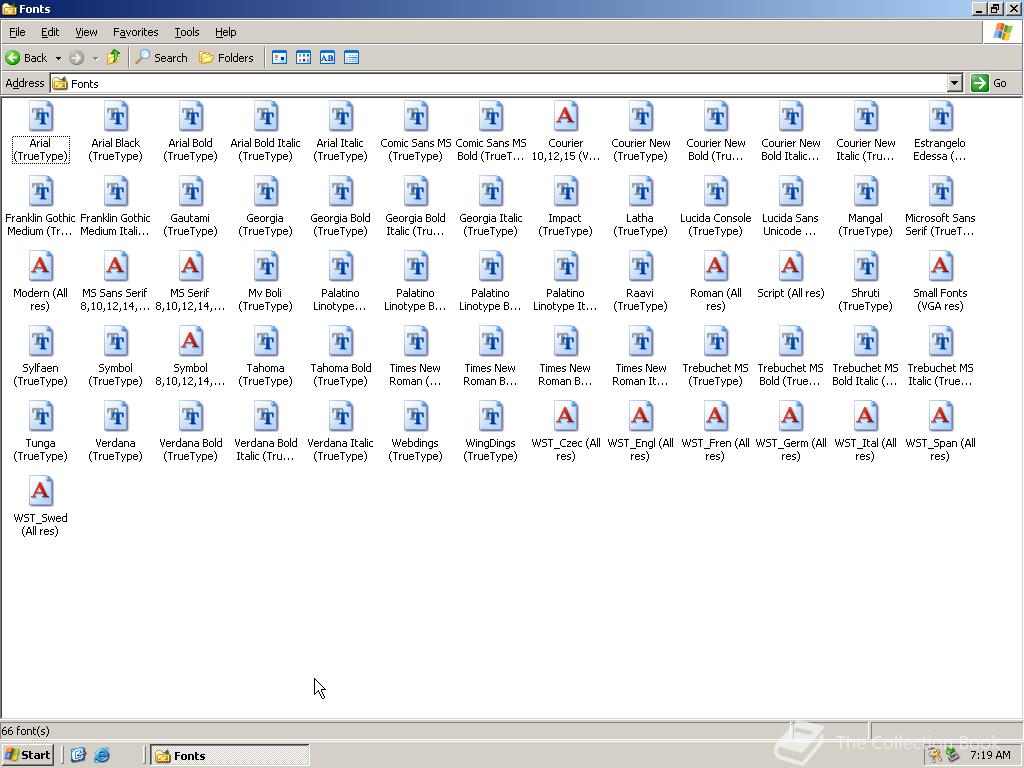
Task: Select the Franklin Gothic Medium Italic font
Action: tap(116, 192)
